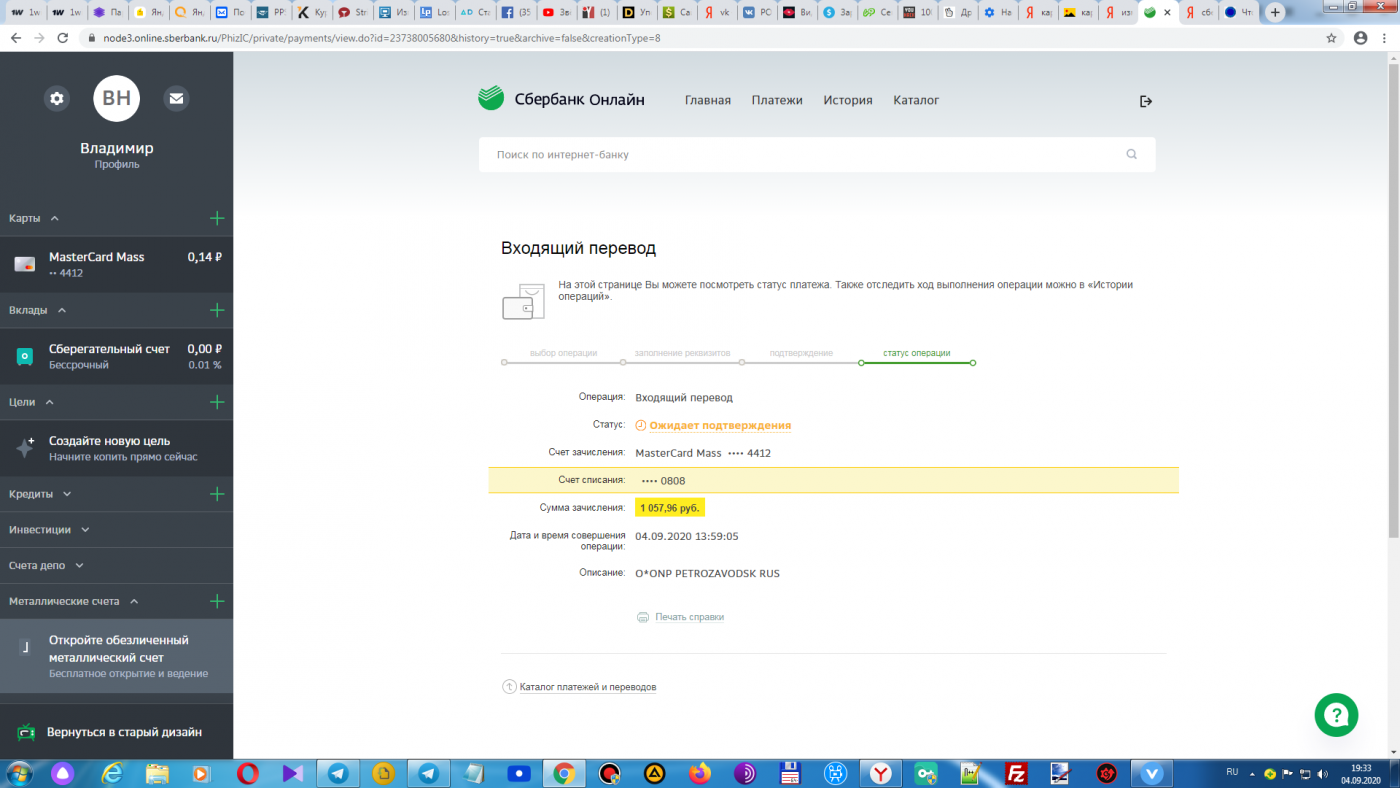Image resolution: width=1400 pixels, height=788 pixels.
Task: Click the highlighted amount 1 057,96 руб.
Action: point(670,508)
